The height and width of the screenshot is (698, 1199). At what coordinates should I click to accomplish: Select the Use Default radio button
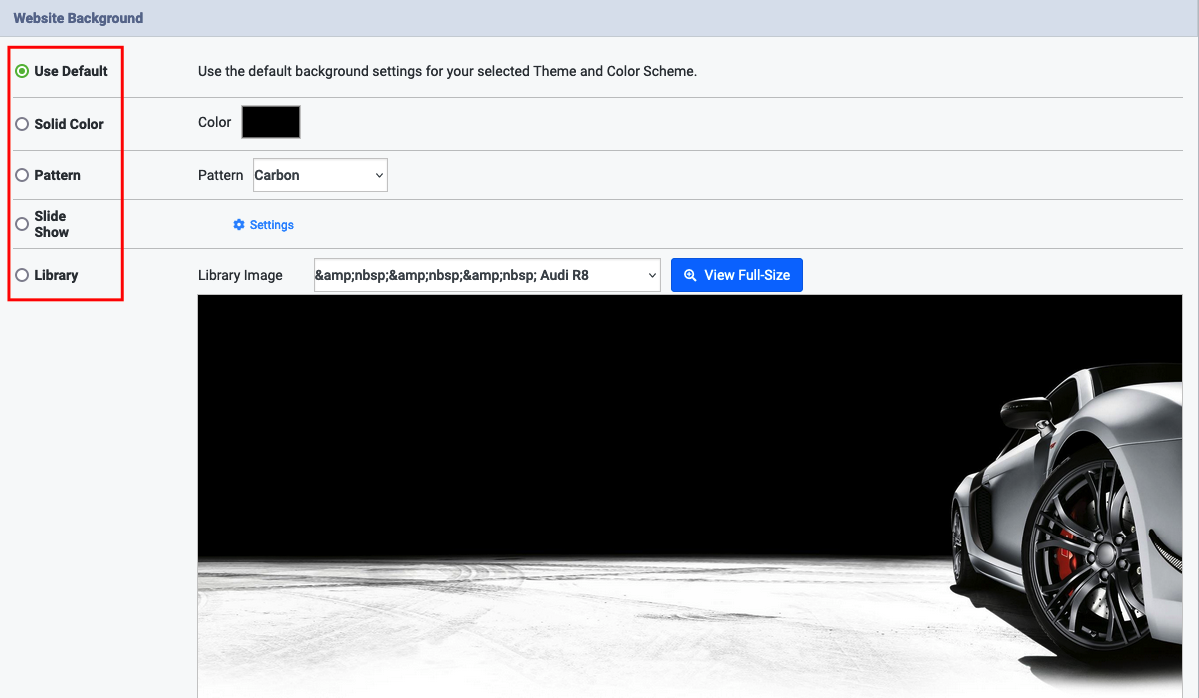tap(21, 71)
